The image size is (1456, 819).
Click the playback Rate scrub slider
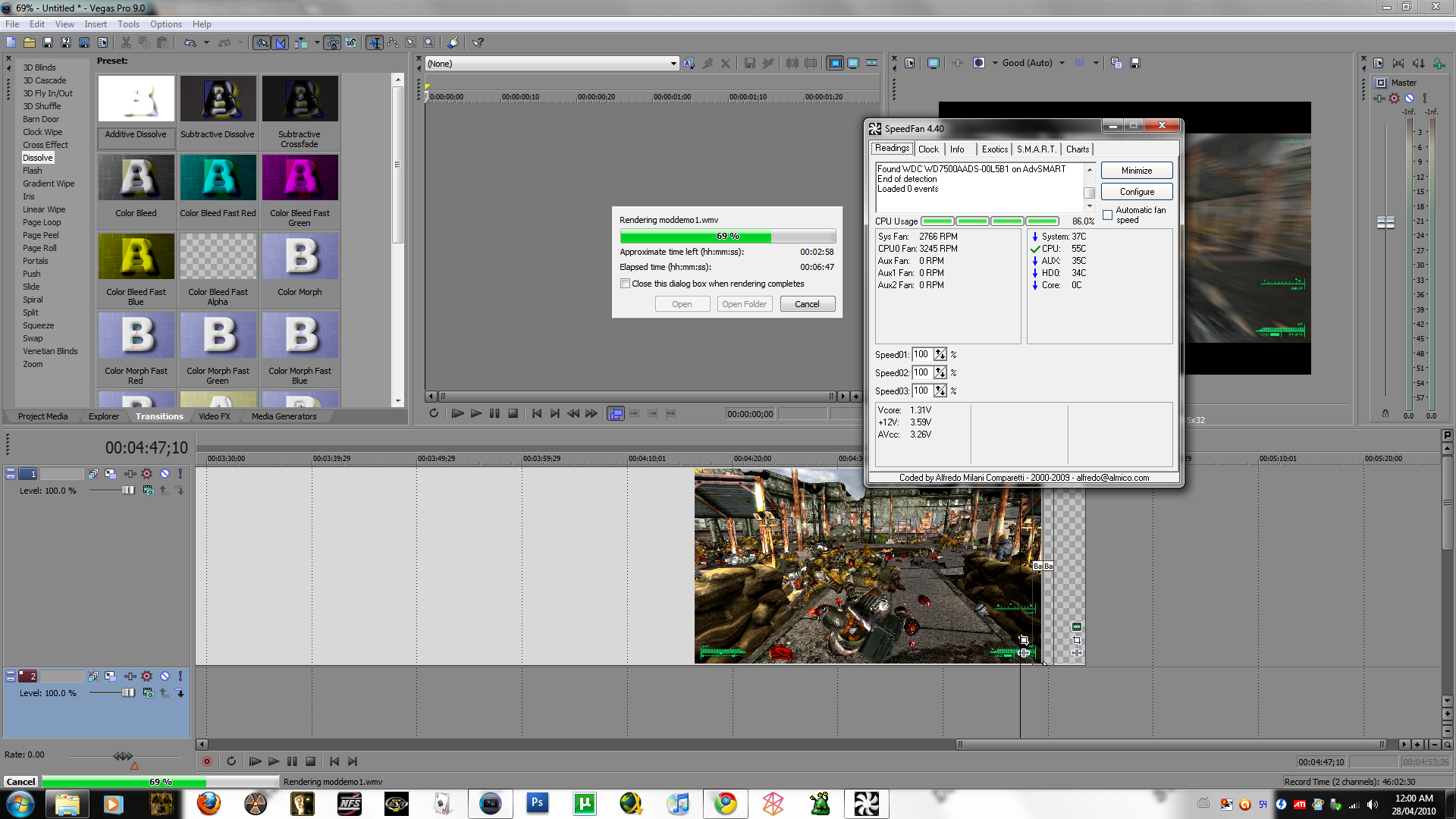pos(123,756)
